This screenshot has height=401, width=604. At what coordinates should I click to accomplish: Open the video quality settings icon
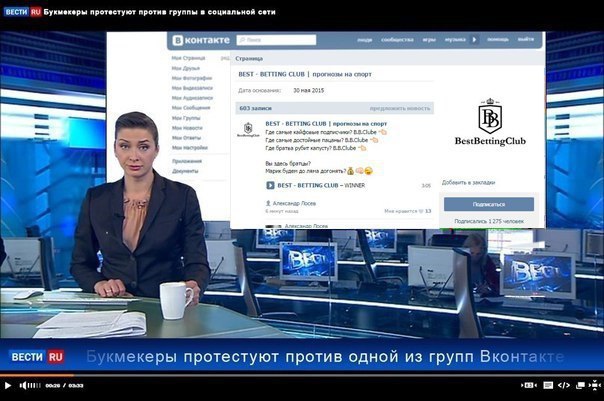(x=529, y=385)
